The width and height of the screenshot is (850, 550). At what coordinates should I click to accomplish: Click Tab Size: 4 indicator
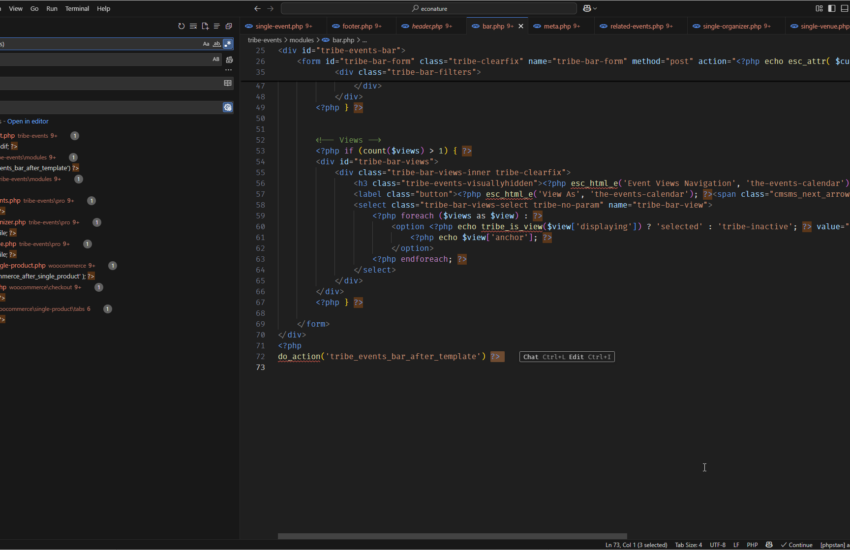click(x=688, y=545)
